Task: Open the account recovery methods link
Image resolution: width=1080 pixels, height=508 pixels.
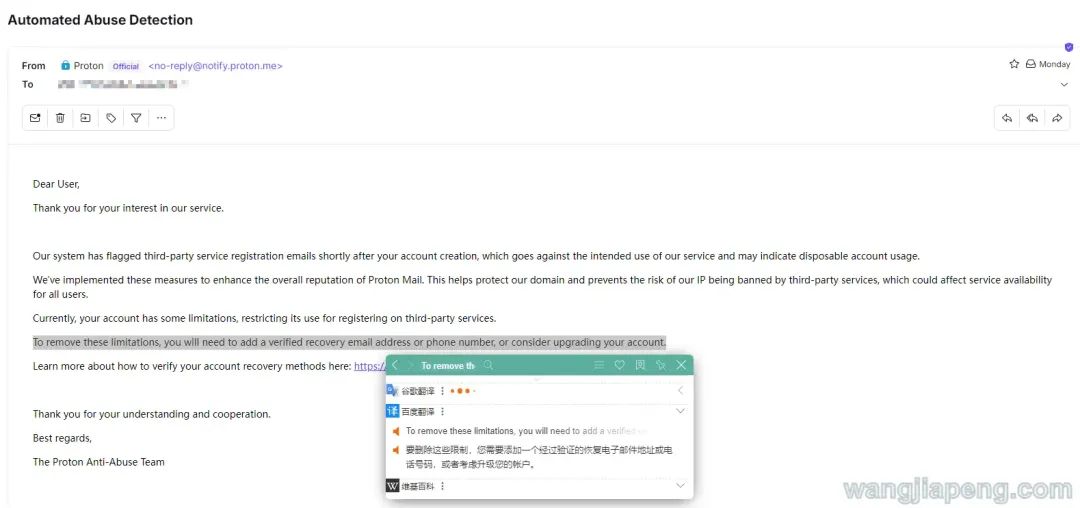Action: coord(368,367)
